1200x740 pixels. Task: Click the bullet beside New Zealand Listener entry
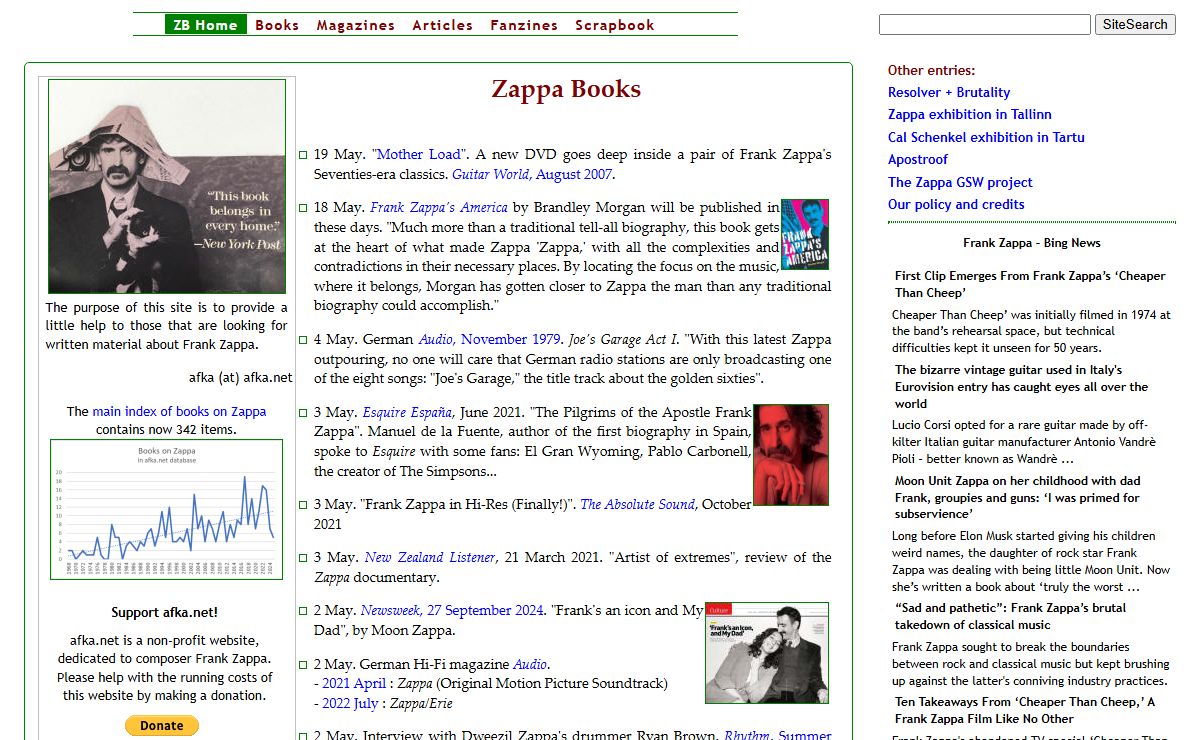pyautogui.click(x=303, y=557)
